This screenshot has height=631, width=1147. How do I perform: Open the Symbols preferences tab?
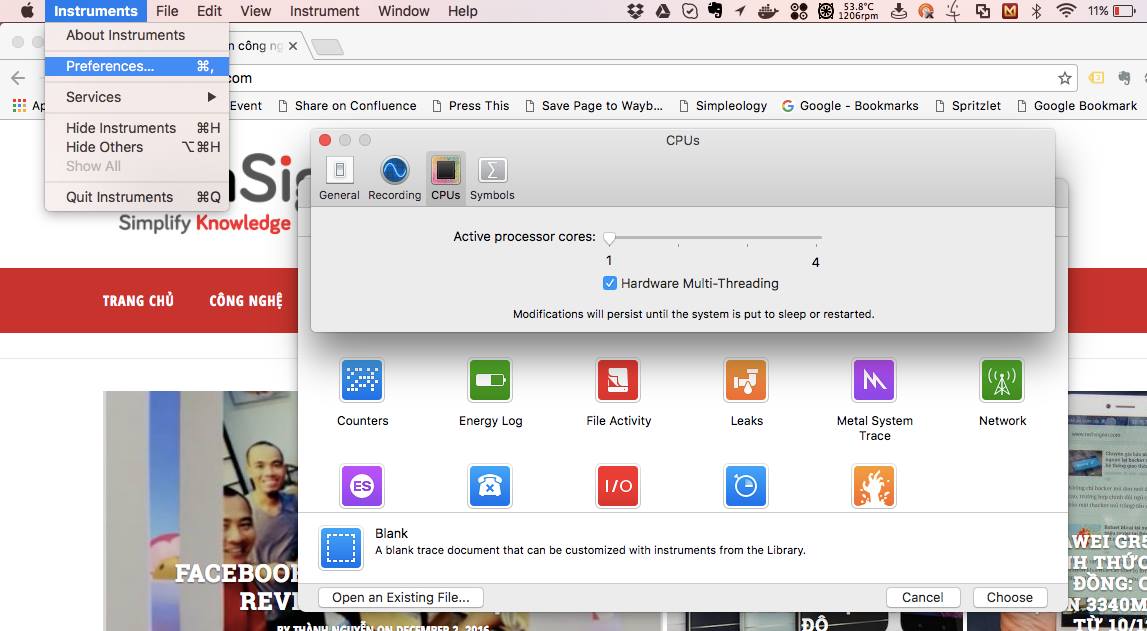tap(492, 178)
